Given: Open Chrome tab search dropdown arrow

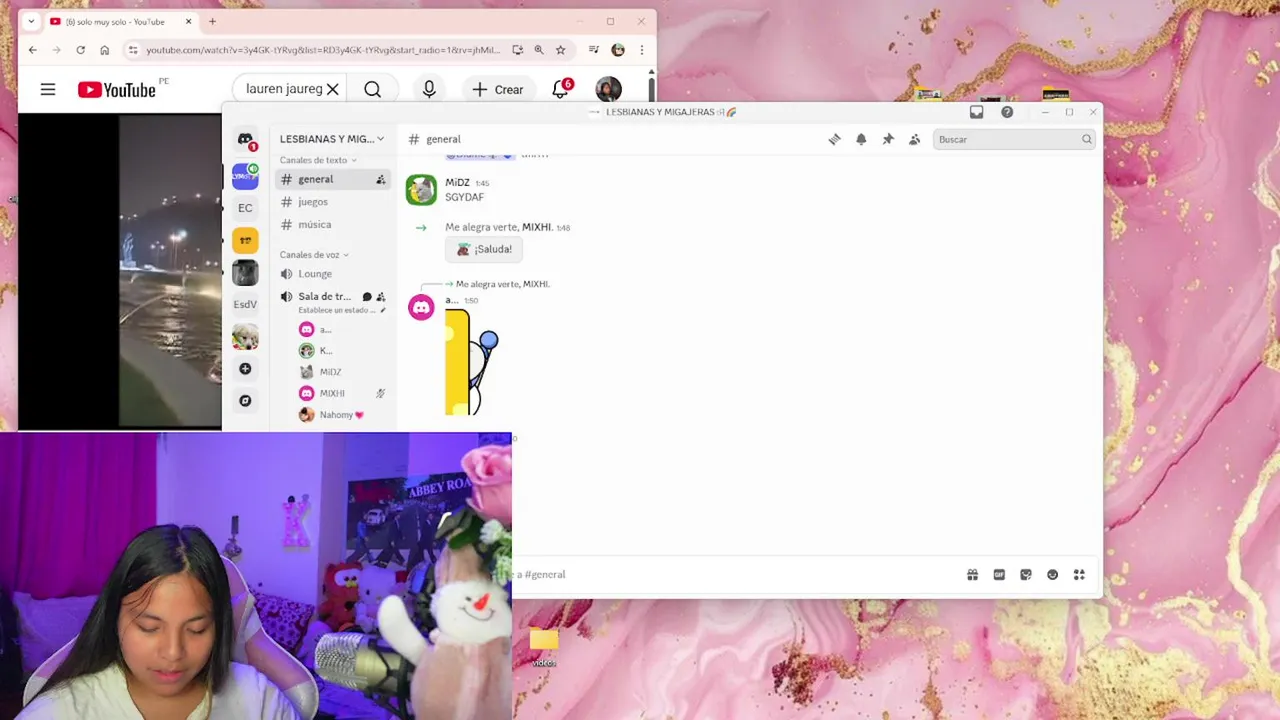Looking at the screenshot, I should (31, 21).
